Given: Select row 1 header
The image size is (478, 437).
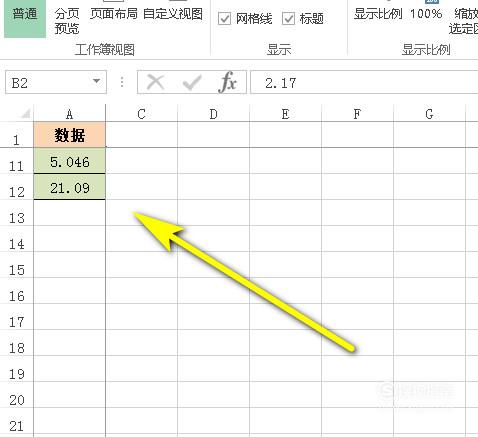Looking at the screenshot, I should pyautogui.click(x=16, y=135).
